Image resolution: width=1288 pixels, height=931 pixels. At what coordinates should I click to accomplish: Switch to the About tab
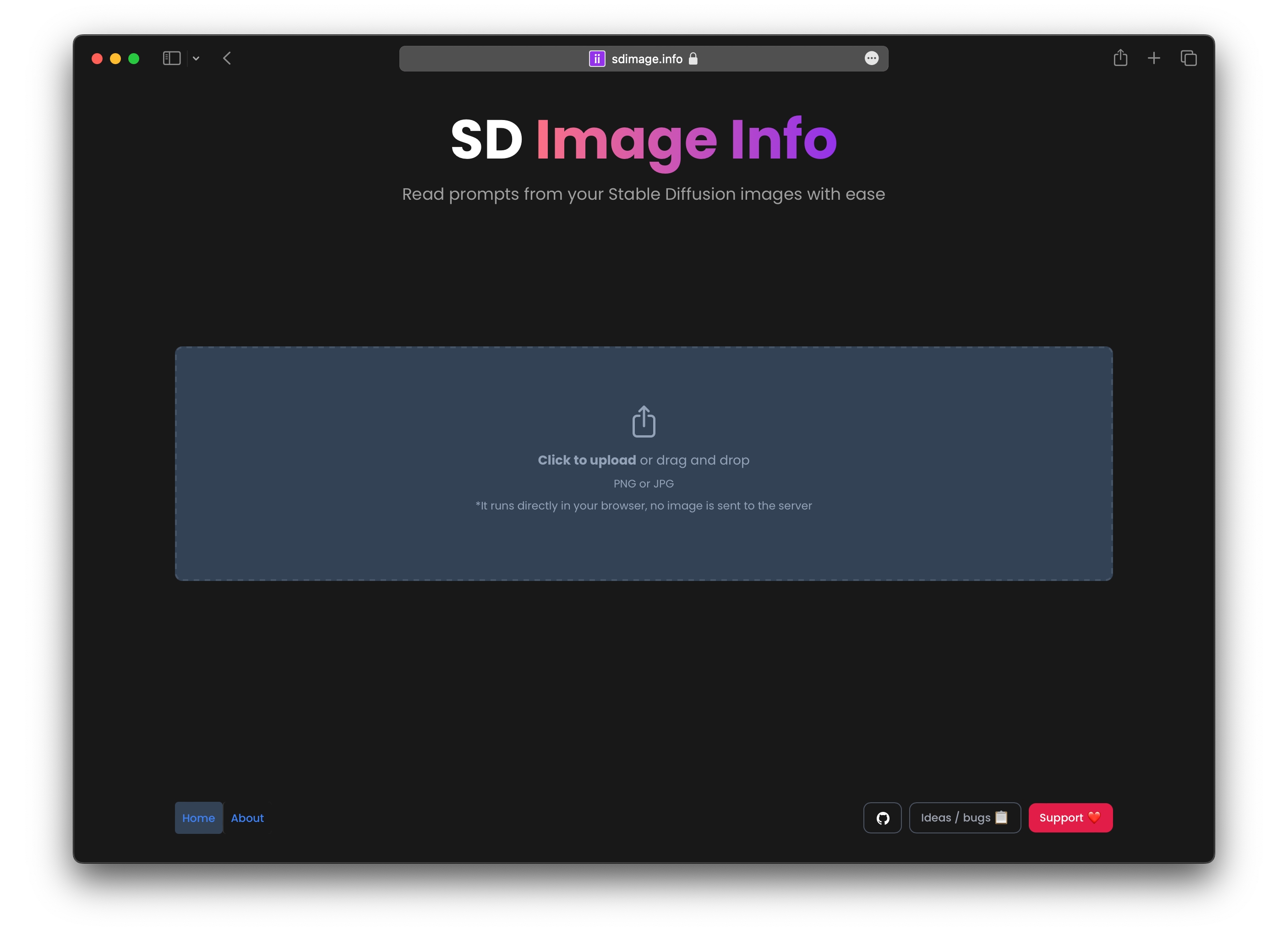tap(247, 818)
